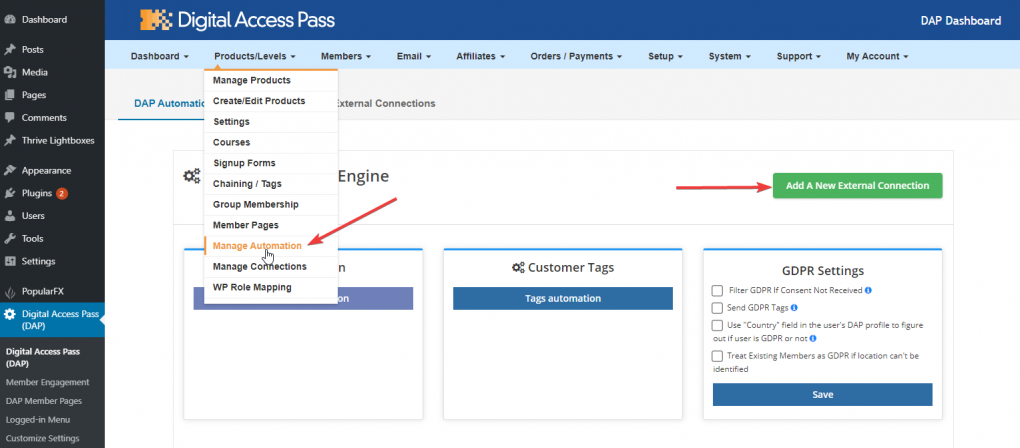Open the Affiliates dropdown
The width and height of the screenshot is (1020, 448).
pyautogui.click(x=480, y=56)
